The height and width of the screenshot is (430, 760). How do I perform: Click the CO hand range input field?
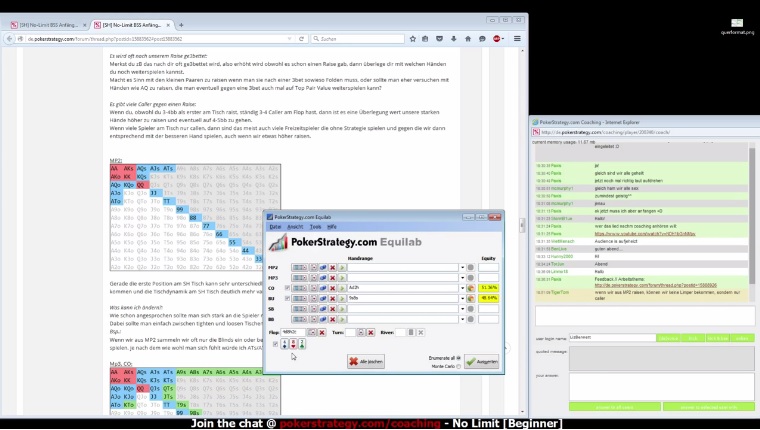[x=403, y=288]
